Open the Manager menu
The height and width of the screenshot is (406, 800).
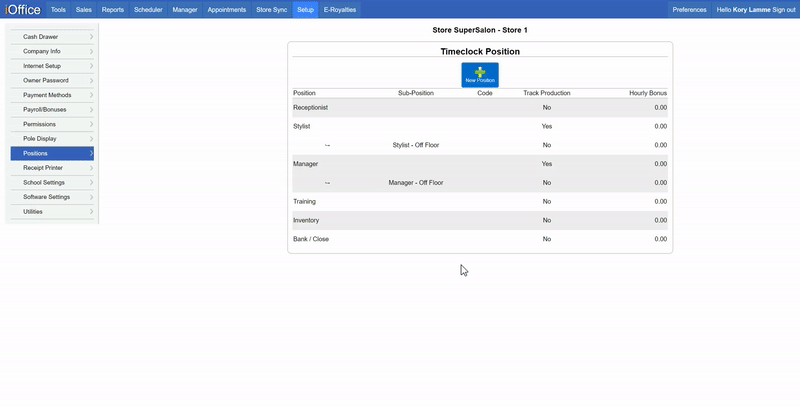click(x=185, y=10)
